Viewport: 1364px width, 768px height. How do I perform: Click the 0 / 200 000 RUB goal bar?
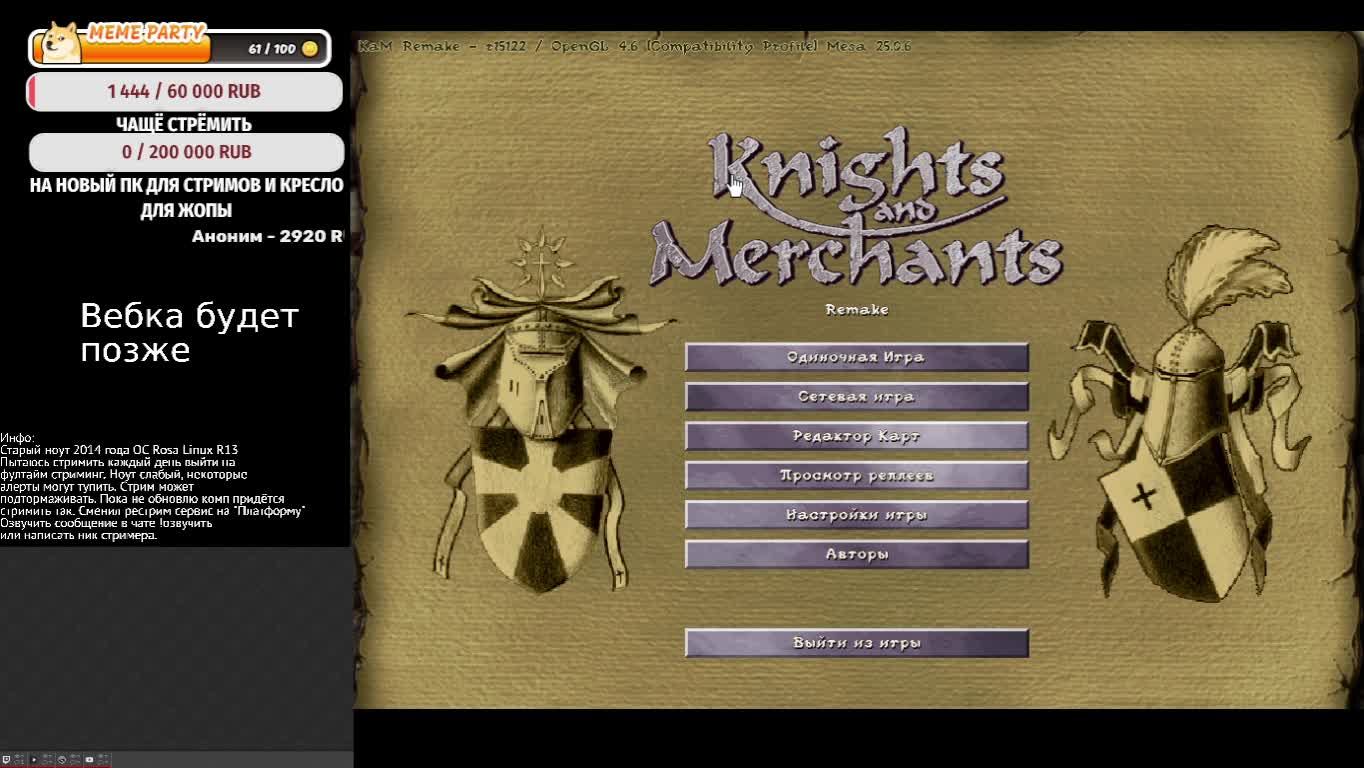click(x=186, y=152)
